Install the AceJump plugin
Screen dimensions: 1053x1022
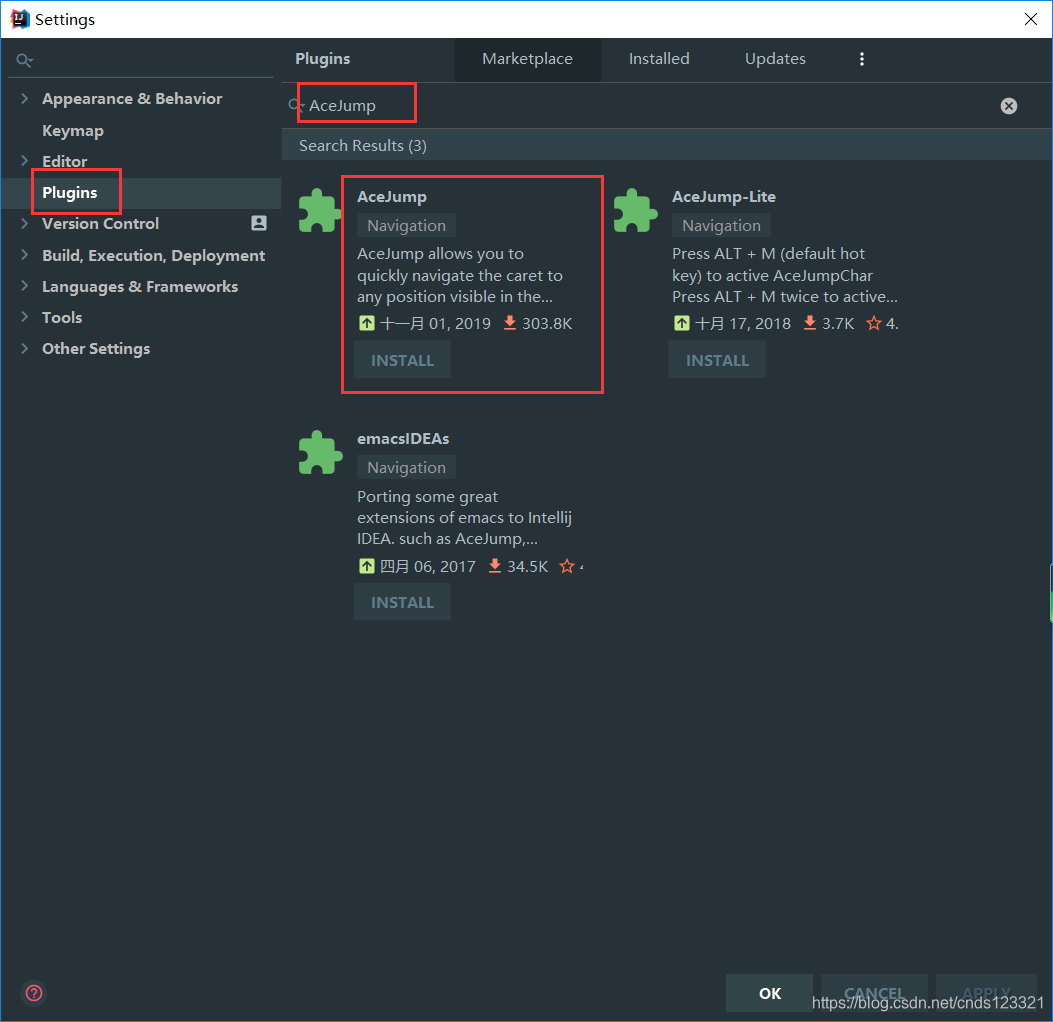402,360
